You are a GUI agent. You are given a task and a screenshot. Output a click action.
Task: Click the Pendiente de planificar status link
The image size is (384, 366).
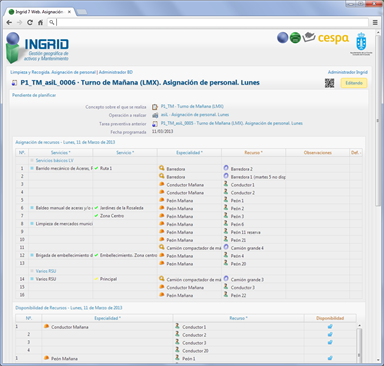pyautogui.click(x=34, y=95)
